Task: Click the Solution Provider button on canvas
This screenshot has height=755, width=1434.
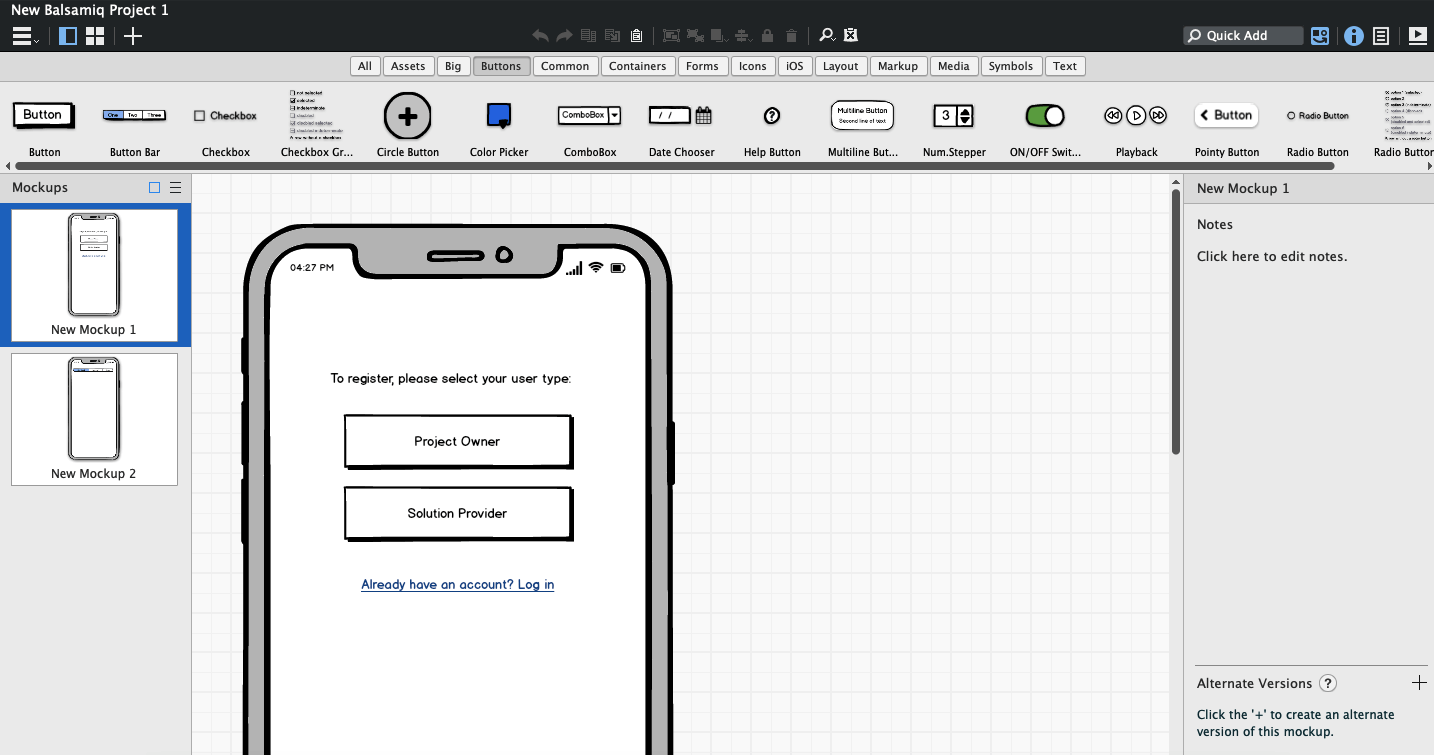Action: pyautogui.click(x=458, y=513)
